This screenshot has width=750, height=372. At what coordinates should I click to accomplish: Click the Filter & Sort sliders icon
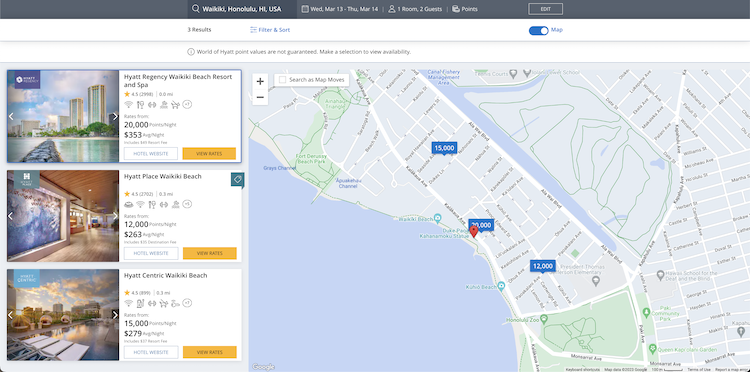[254, 30]
